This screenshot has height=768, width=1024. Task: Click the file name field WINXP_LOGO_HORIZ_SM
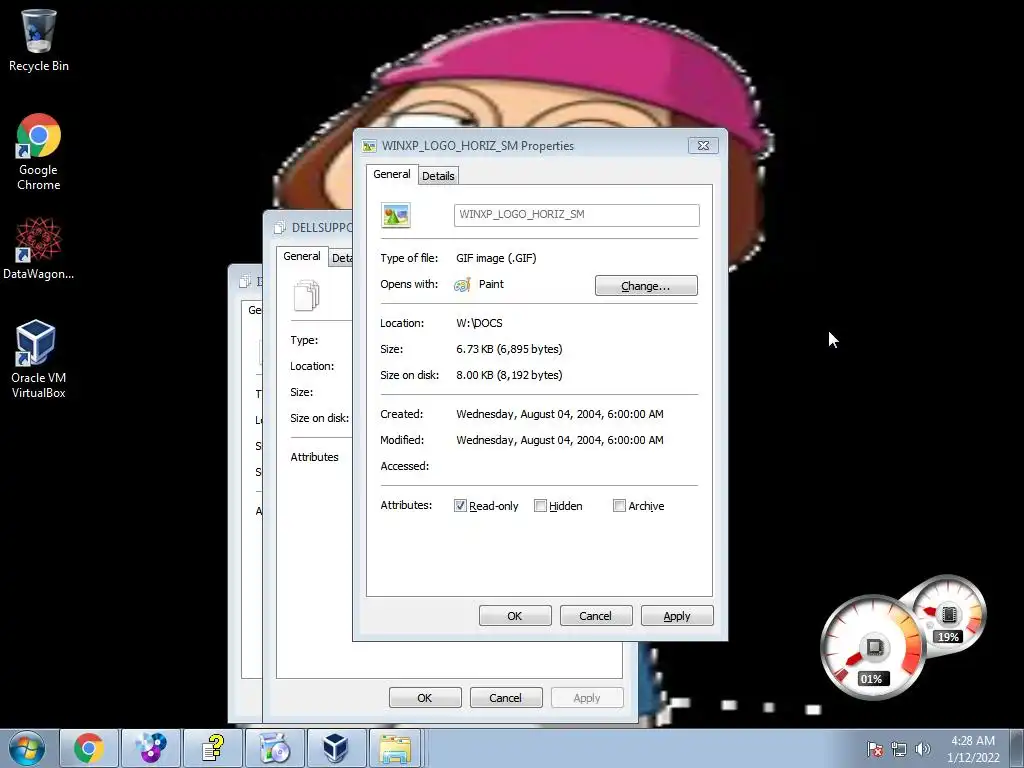click(577, 215)
